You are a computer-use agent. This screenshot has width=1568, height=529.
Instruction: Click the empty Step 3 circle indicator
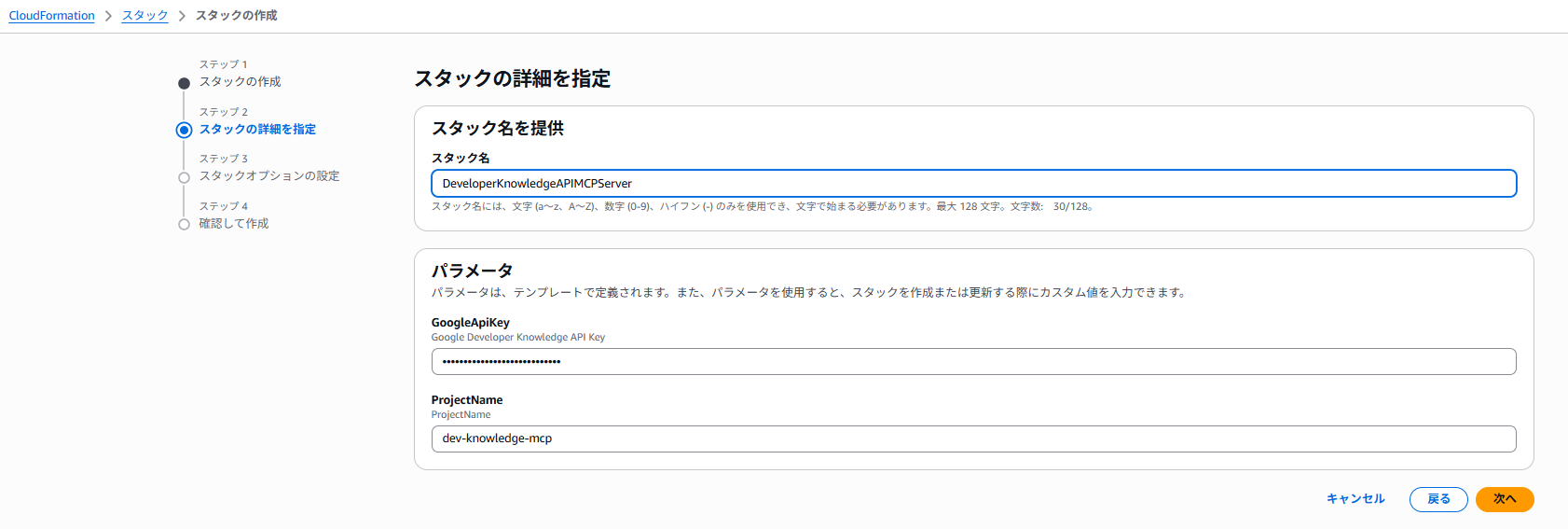184,177
